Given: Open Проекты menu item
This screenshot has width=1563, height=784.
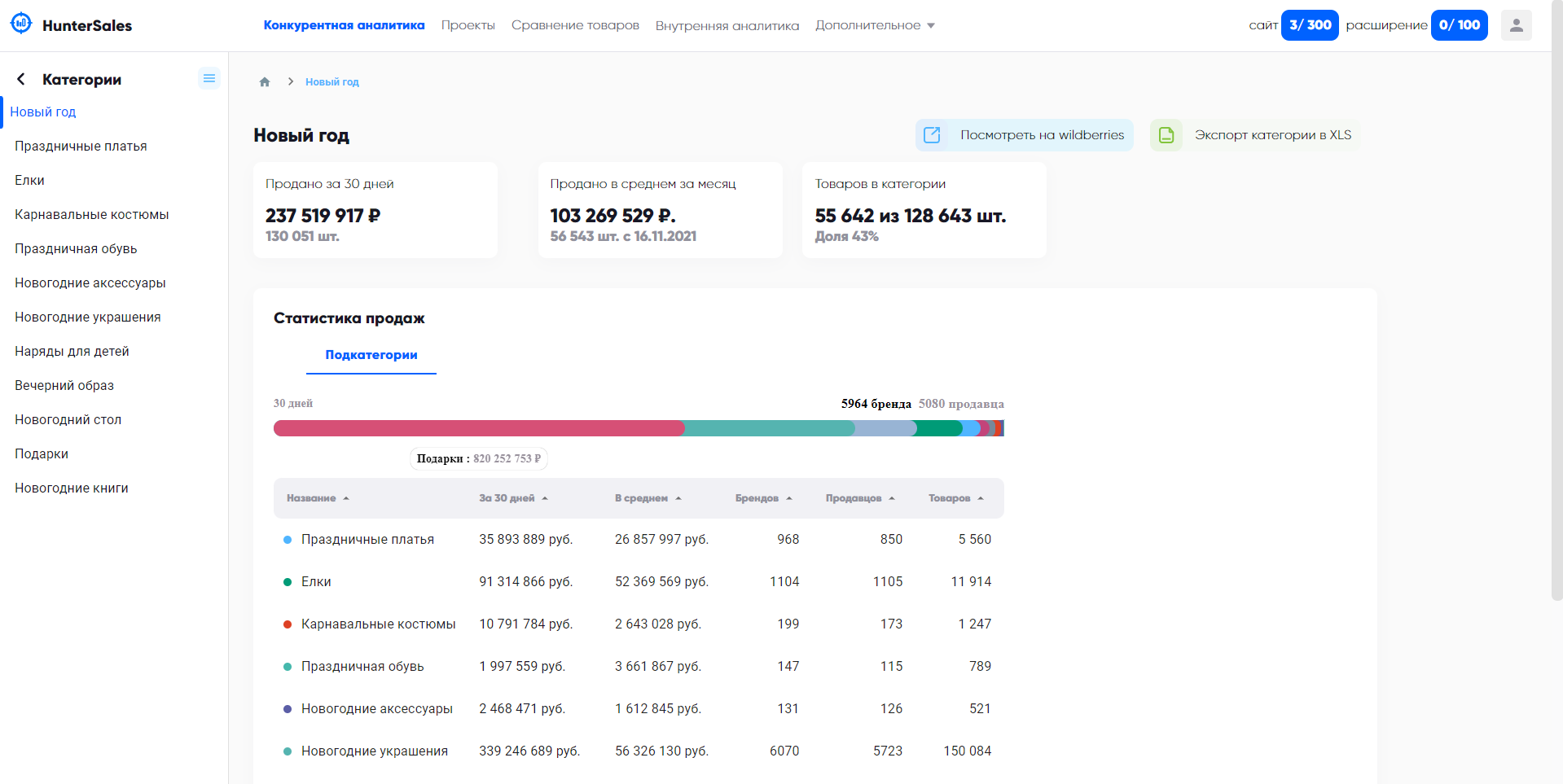Looking at the screenshot, I should [x=468, y=25].
